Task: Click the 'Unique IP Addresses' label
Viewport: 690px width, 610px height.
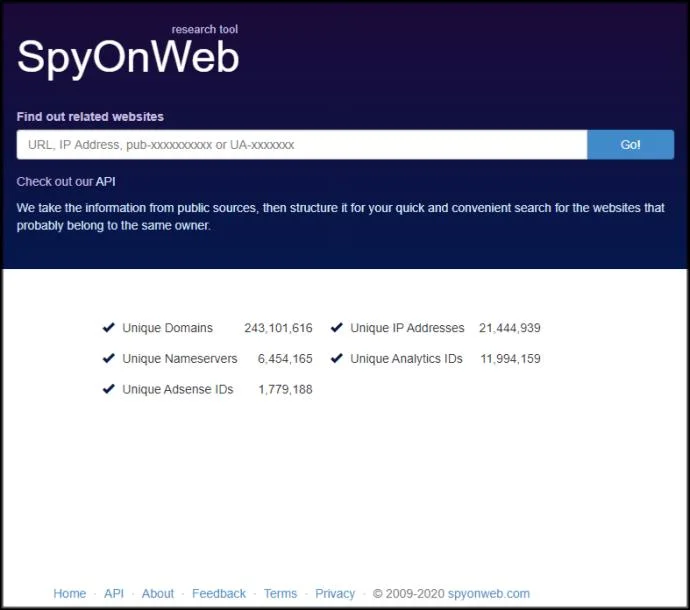Action: [407, 328]
